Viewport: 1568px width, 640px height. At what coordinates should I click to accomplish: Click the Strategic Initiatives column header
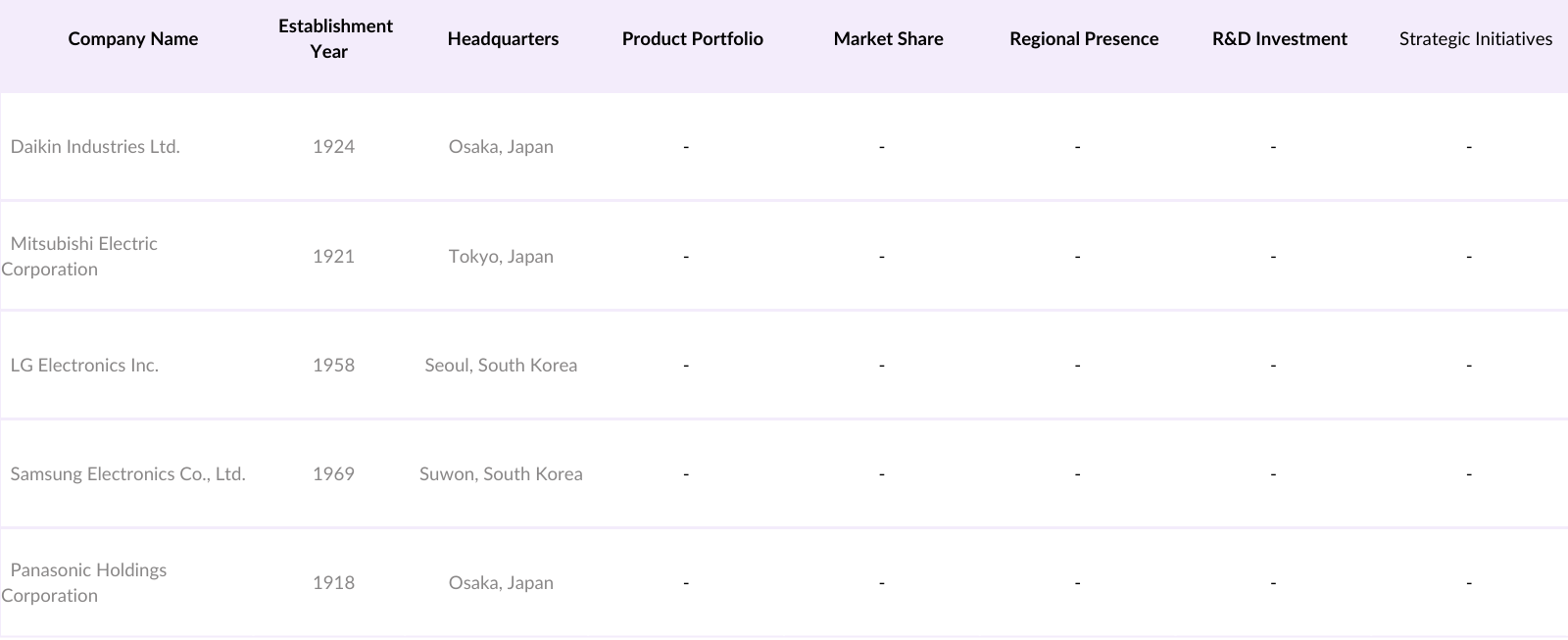(1476, 39)
